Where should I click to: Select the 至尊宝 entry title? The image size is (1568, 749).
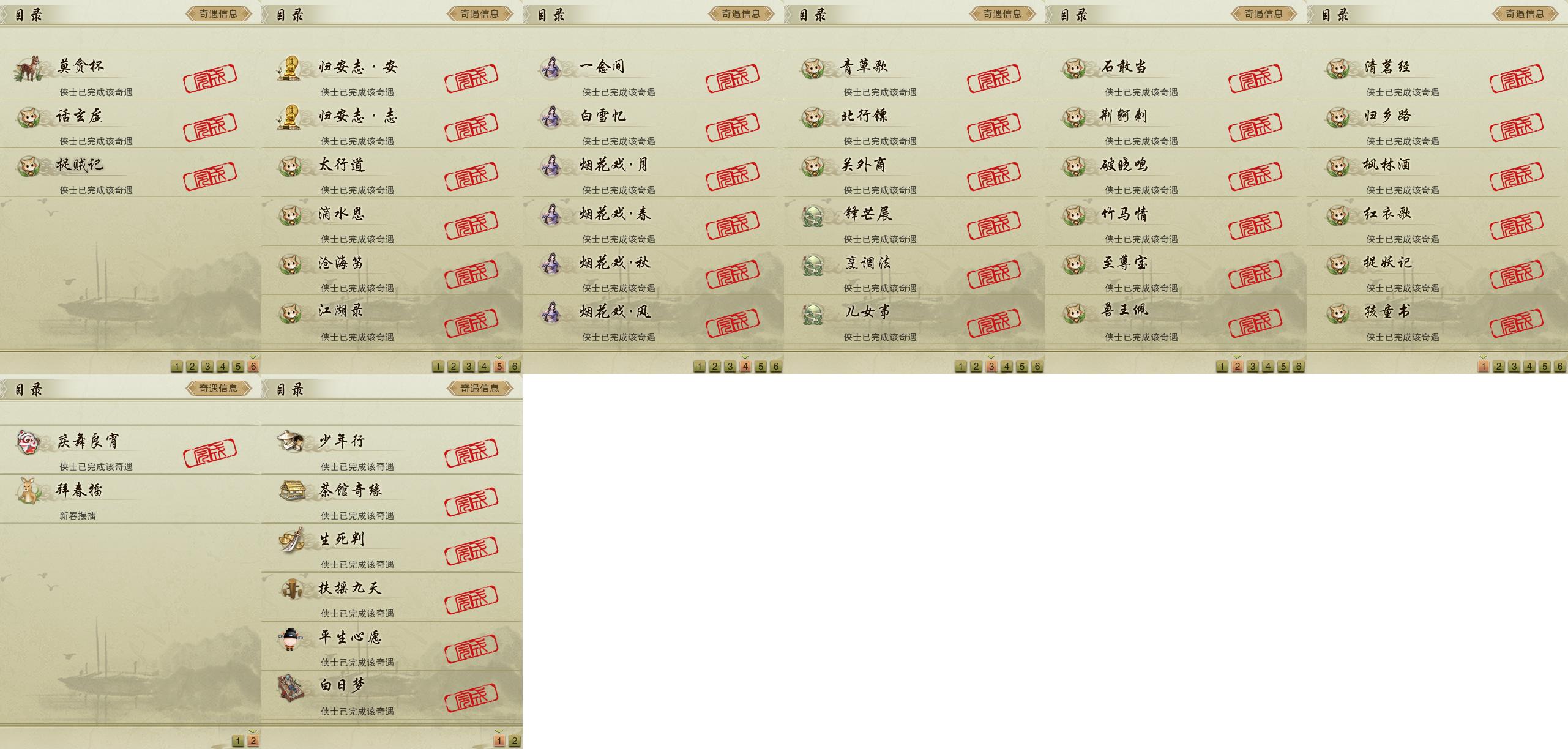[1125, 263]
